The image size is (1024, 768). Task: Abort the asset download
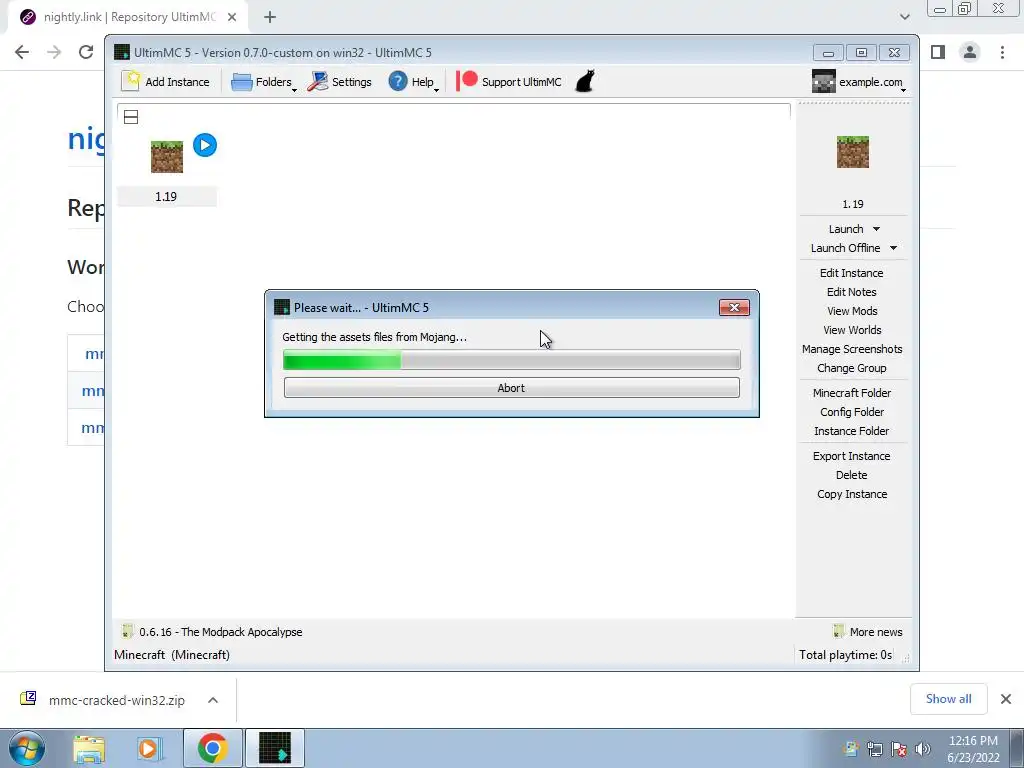pyautogui.click(x=511, y=388)
